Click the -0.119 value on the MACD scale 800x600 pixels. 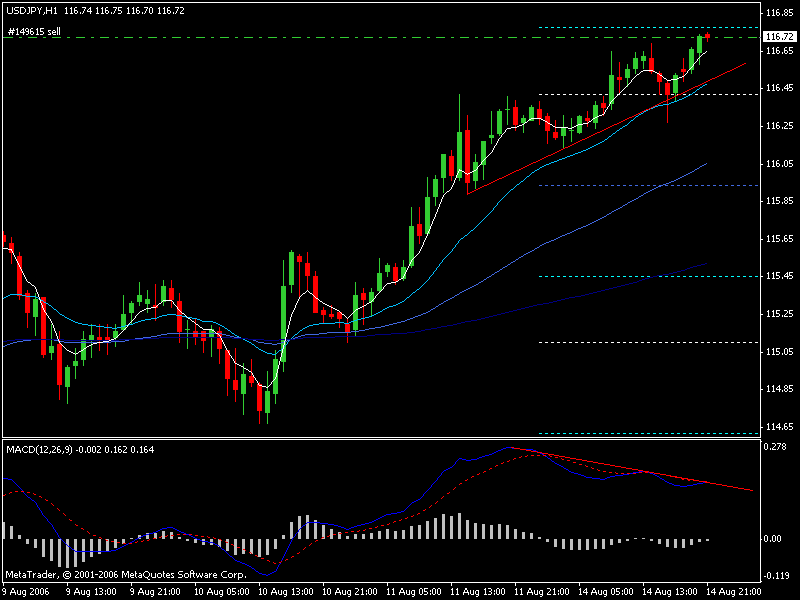[775, 576]
